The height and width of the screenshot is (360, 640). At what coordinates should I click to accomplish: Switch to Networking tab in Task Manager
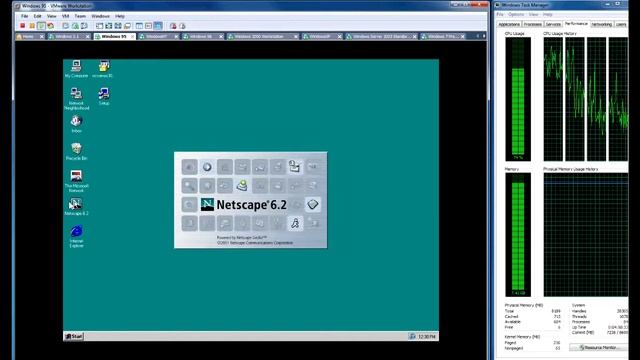602,24
